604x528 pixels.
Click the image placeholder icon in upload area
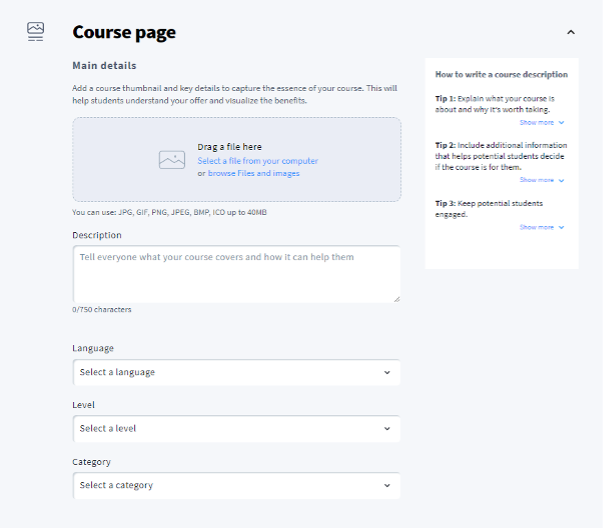(x=172, y=160)
